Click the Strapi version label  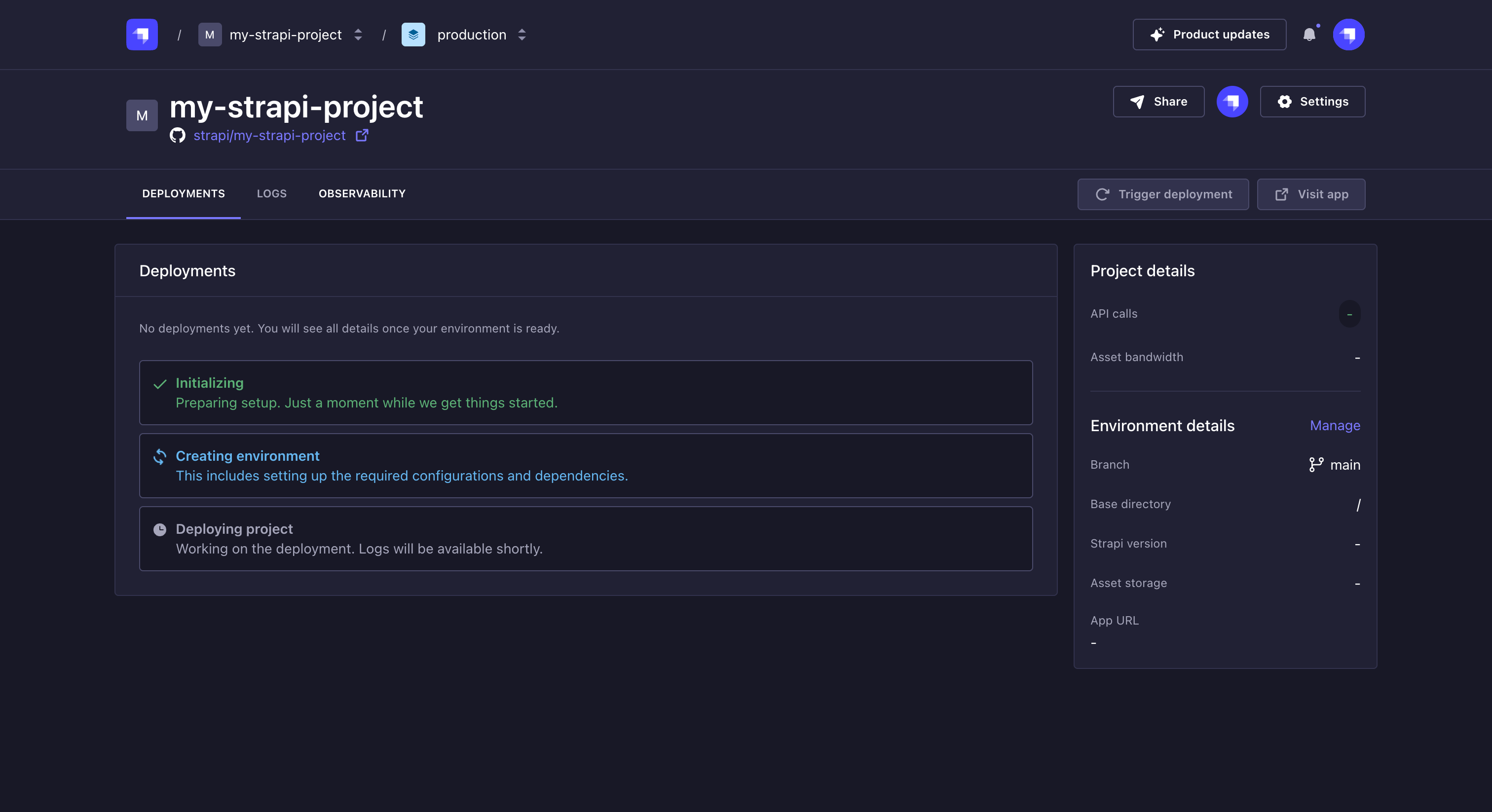1128,543
